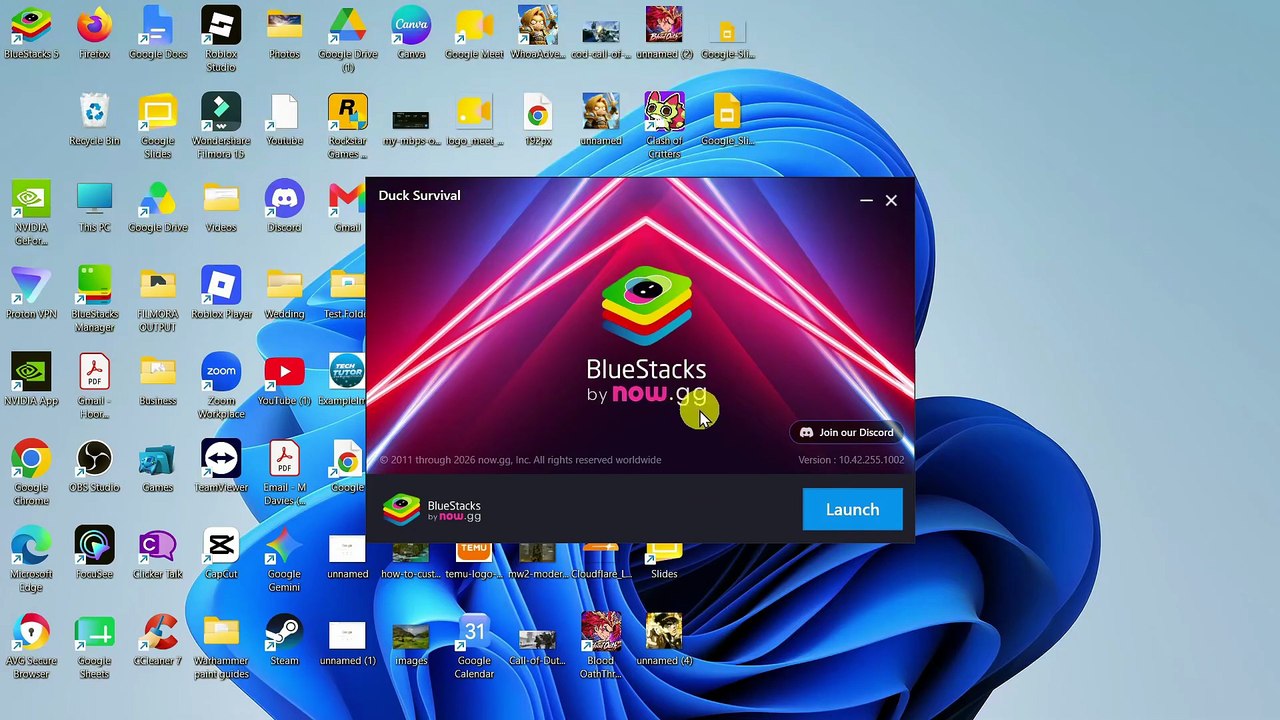Select the Roblox Player shortcut
Screen dimensions: 1280x720
[x=221, y=294]
